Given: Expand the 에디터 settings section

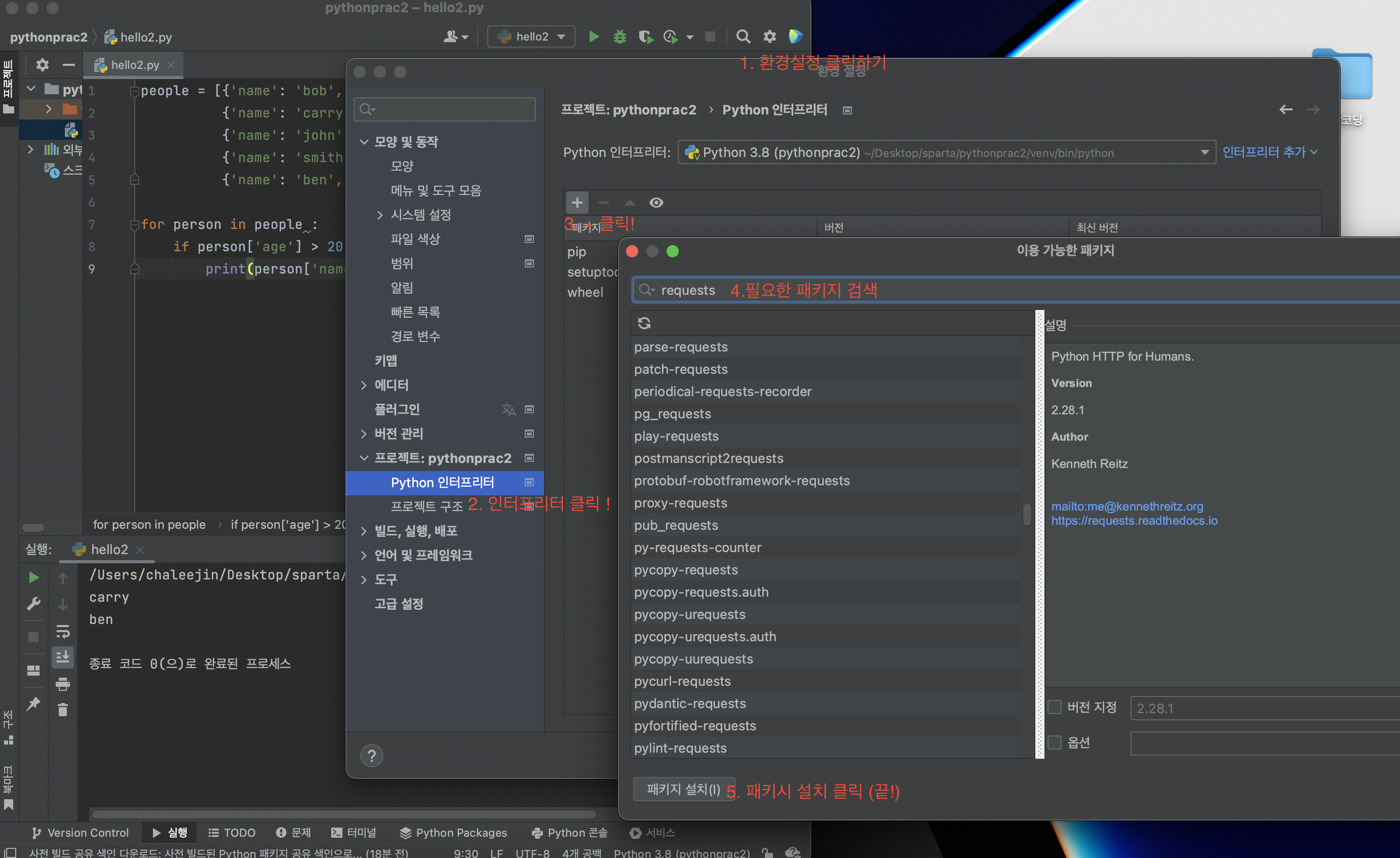Looking at the screenshot, I should click(364, 385).
